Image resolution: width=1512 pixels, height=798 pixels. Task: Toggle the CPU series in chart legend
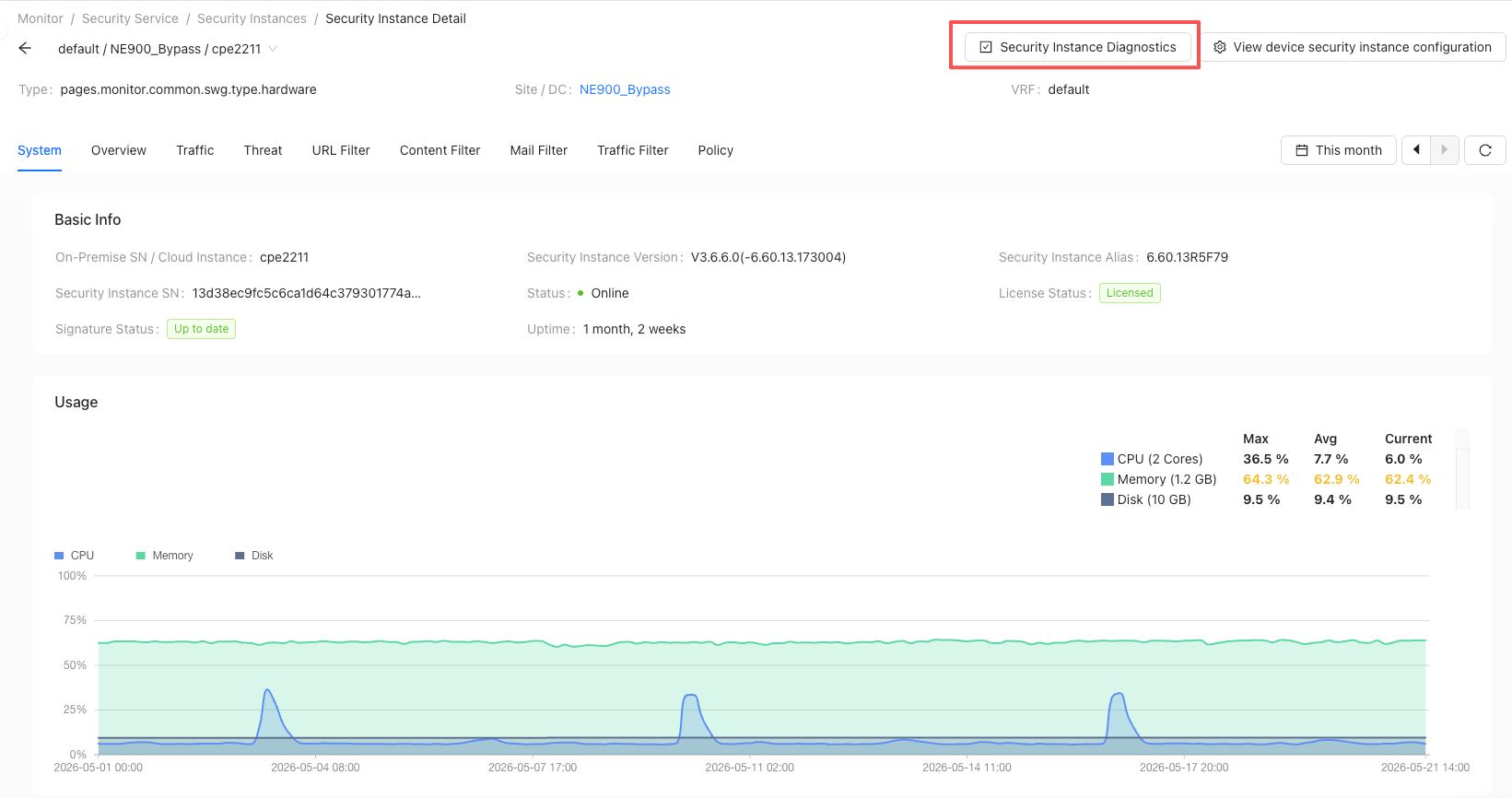pos(74,556)
